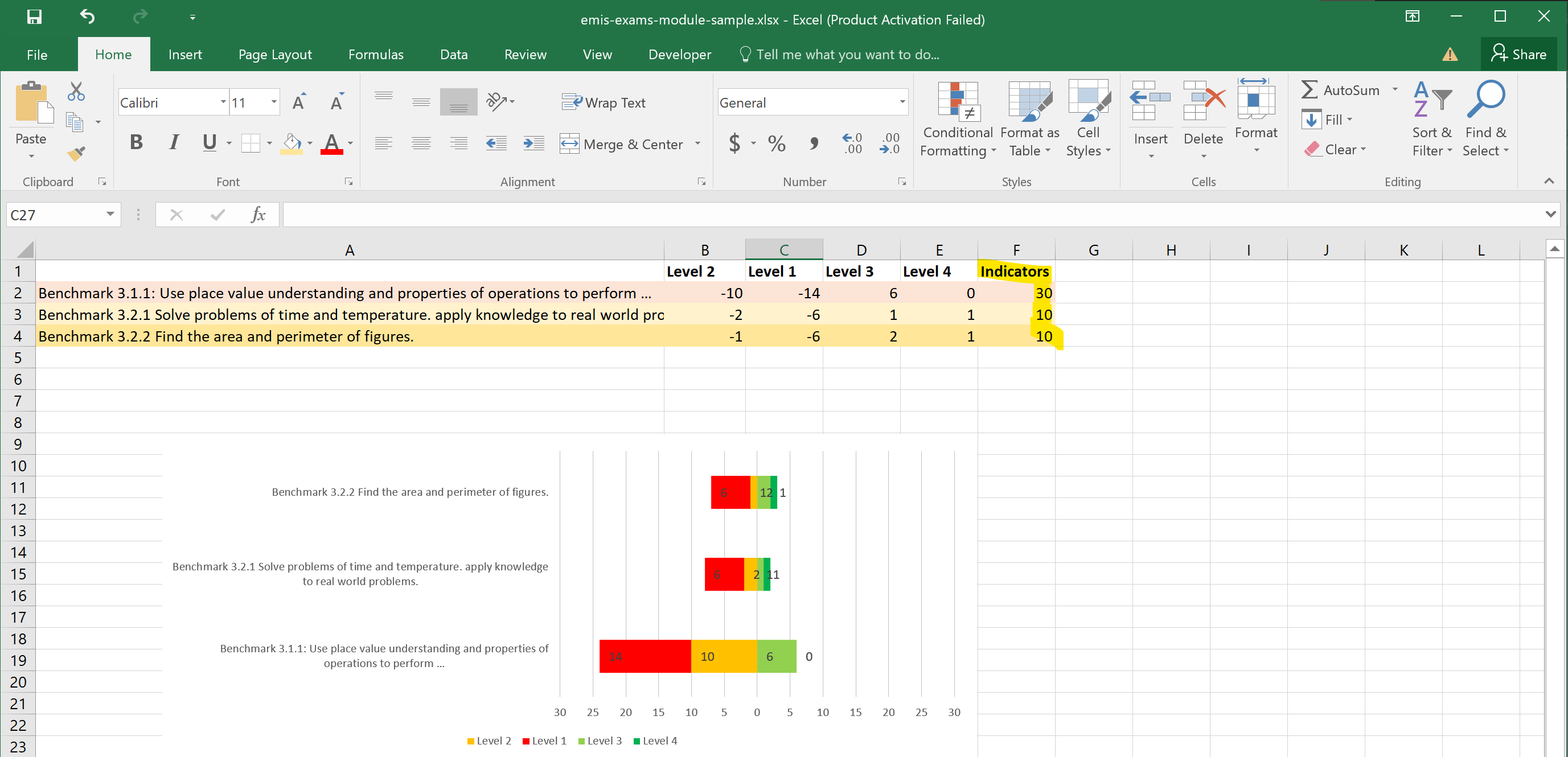1568x757 pixels.
Task: Click the Cut scissors icon
Action: (x=76, y=91)
